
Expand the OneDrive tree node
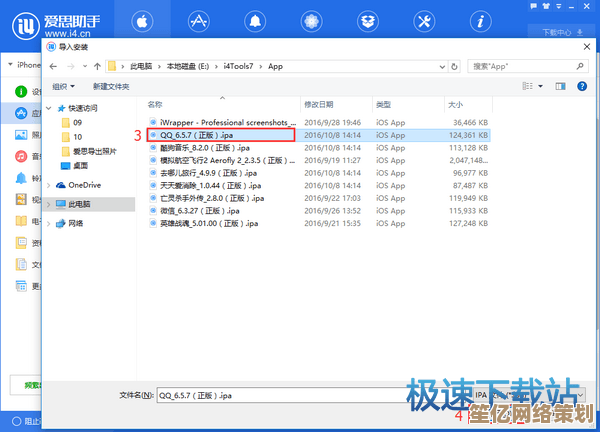coord(48,185)
